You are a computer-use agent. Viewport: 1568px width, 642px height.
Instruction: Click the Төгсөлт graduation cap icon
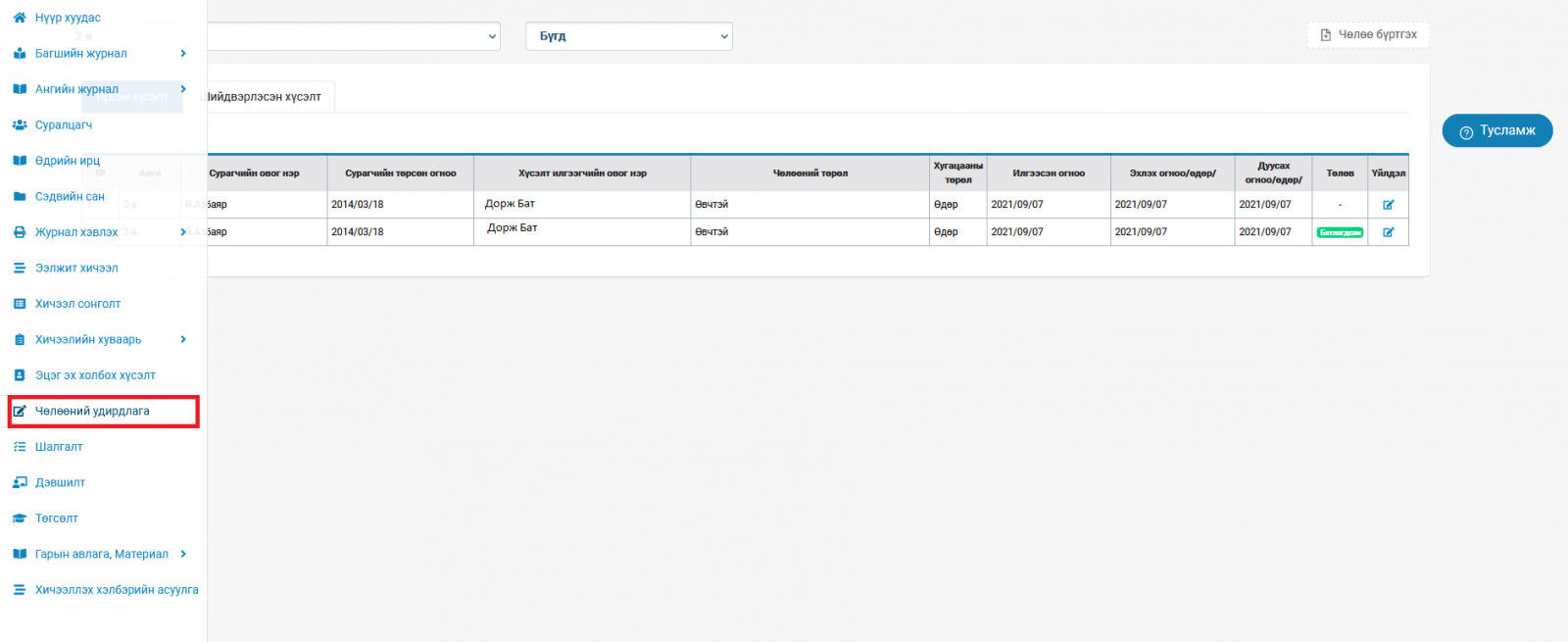(20, 519)
